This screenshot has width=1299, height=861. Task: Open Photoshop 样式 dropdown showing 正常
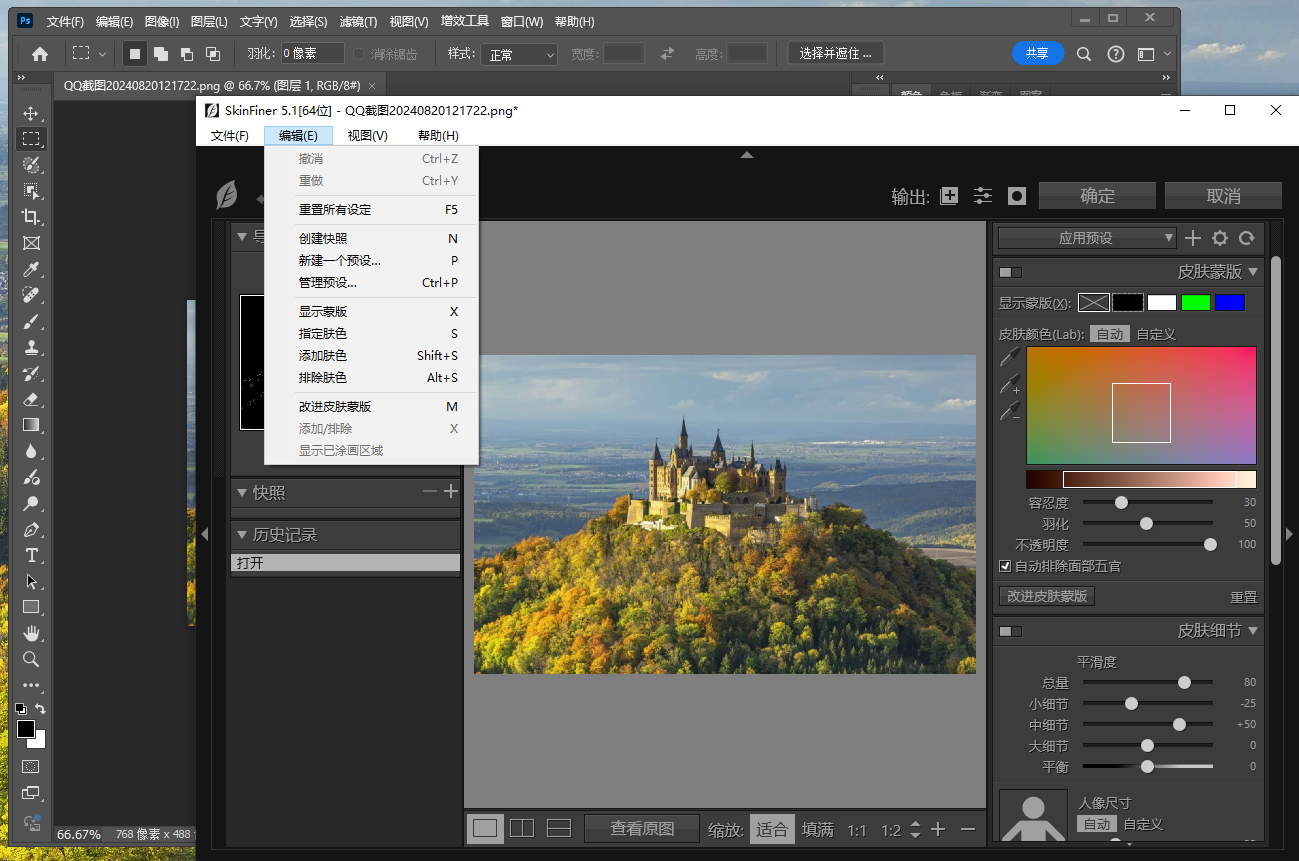click(x=519, y=54)
